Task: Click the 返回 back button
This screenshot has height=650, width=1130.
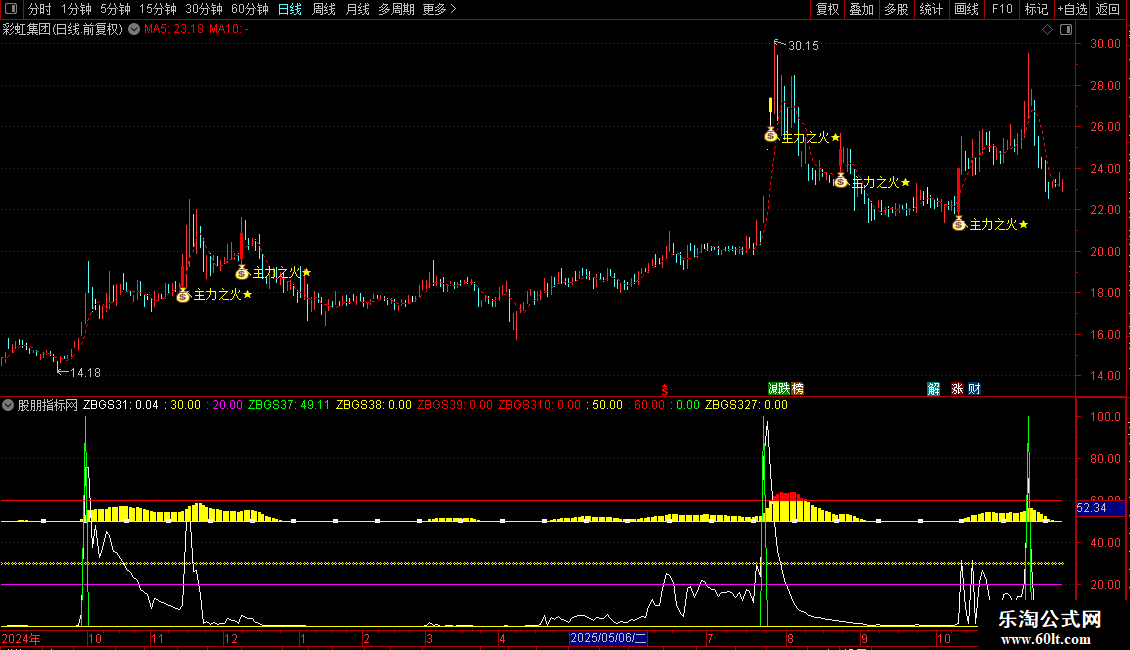Action: coord(1108,9)
